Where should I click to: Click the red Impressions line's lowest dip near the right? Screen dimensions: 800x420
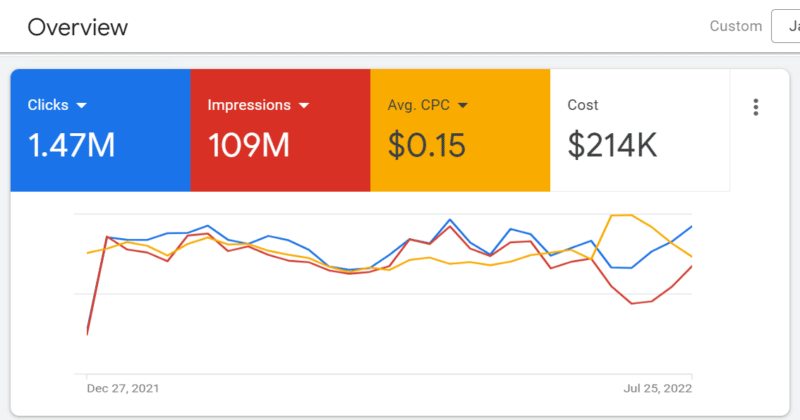pyautogui.click(x=632, y=304)
